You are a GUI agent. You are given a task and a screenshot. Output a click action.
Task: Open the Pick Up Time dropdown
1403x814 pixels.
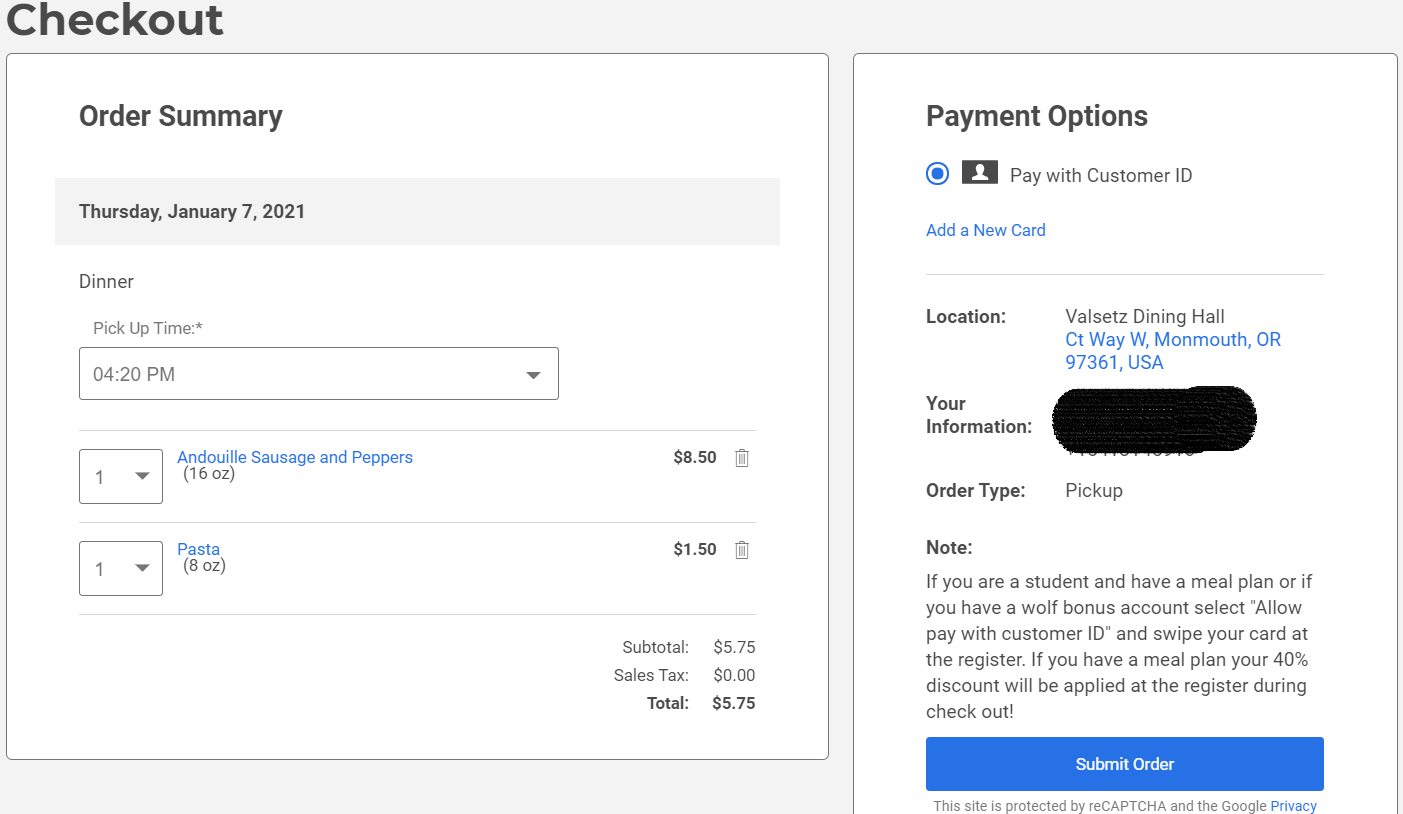coord(319,374)
